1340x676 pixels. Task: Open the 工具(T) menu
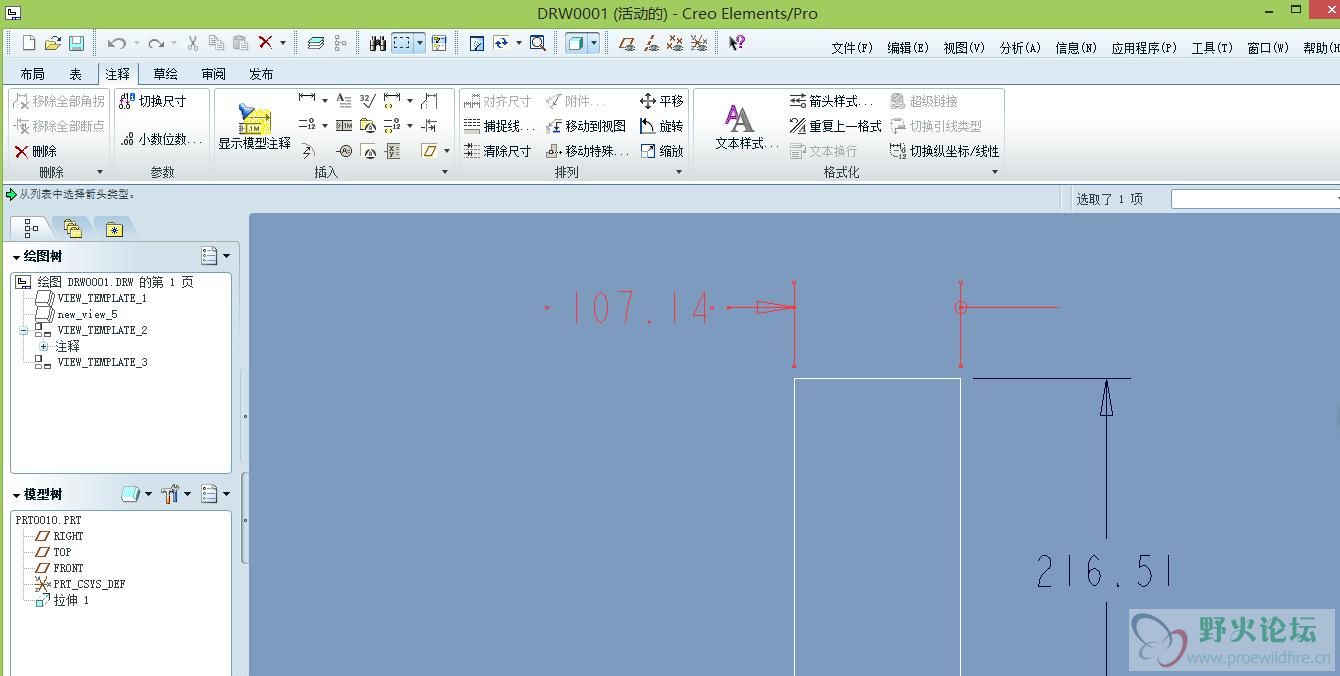pyautogui.click(x=1212, y=48)
